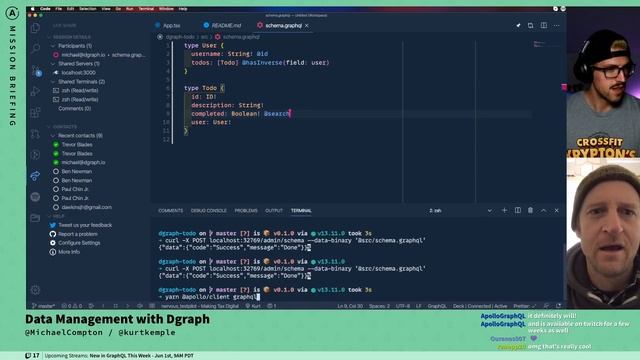Screen dimensions: 640x360
Task: Click the GitHub icon beside Report a problem
Action: click(x=53, y=234)
